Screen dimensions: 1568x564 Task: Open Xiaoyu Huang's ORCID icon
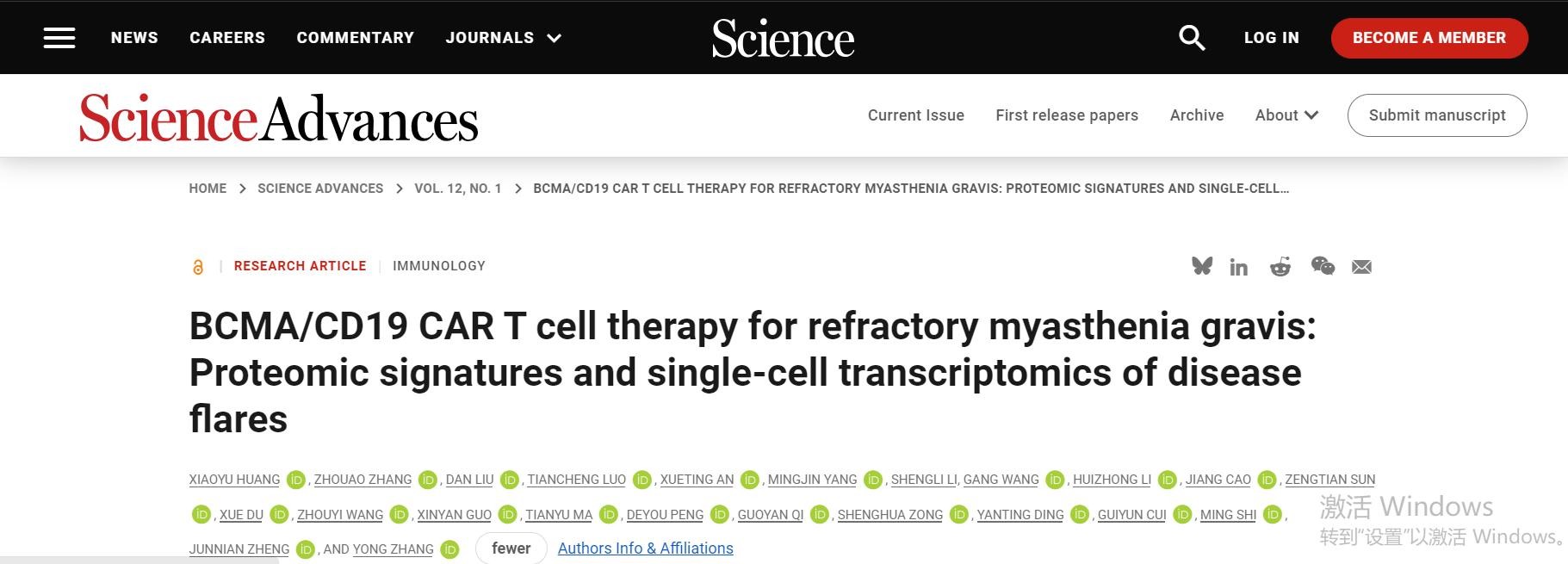point(296,480)
